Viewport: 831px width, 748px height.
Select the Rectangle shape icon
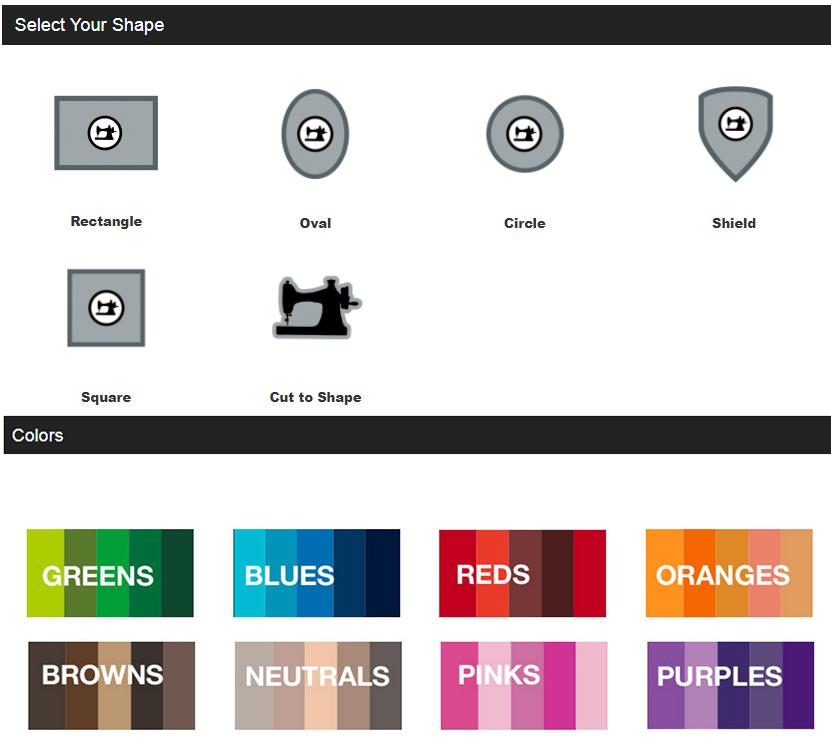pos(106,133)
